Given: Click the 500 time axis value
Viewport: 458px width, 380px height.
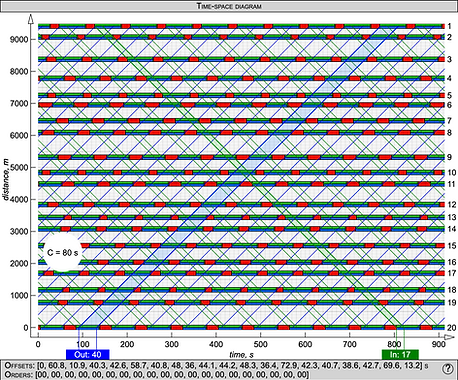Looking at the screenshot, I should pyautogui.click(x=260, y=344).
